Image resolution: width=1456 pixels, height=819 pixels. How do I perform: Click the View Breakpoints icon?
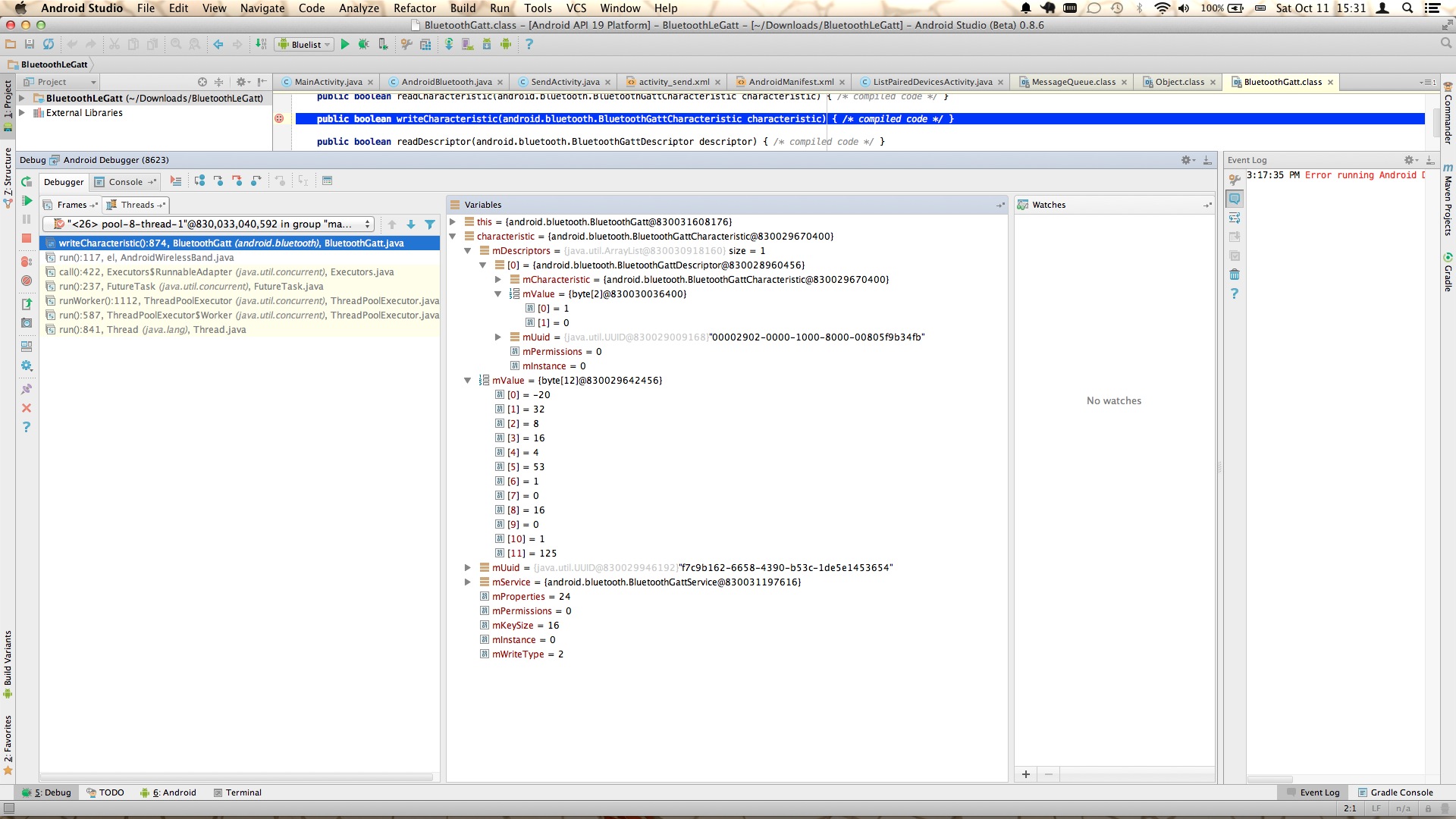tap(27, 262)
